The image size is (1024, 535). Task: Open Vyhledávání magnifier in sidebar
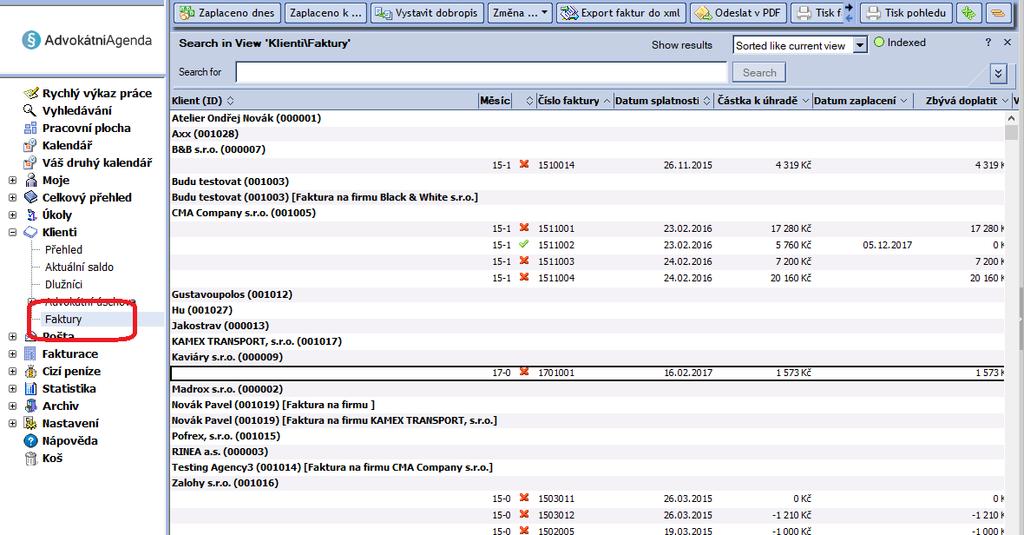(30, 110)
